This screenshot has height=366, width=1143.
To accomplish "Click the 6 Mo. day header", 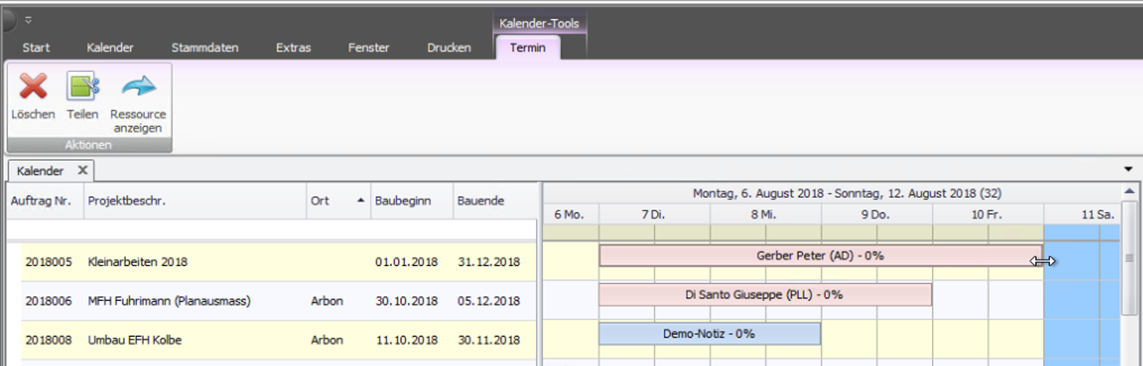I will (571, 214).
